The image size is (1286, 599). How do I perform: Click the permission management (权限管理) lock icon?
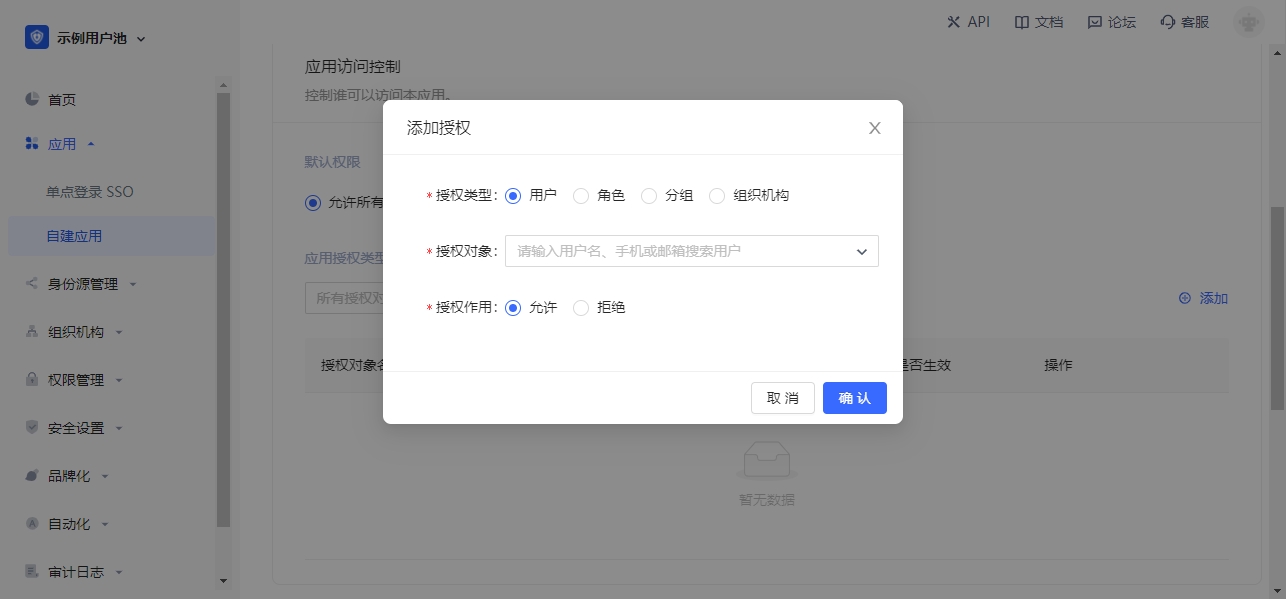tap(32, 380)
